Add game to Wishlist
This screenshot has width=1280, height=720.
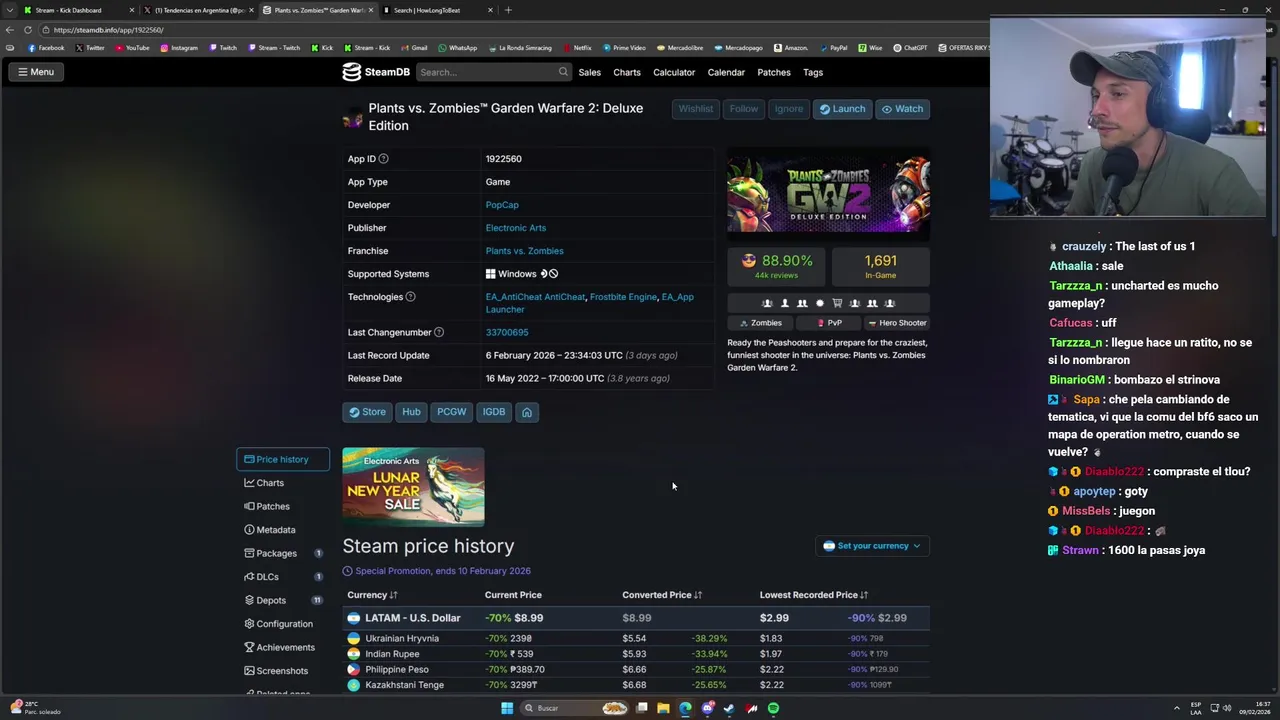tap(696, 109)
